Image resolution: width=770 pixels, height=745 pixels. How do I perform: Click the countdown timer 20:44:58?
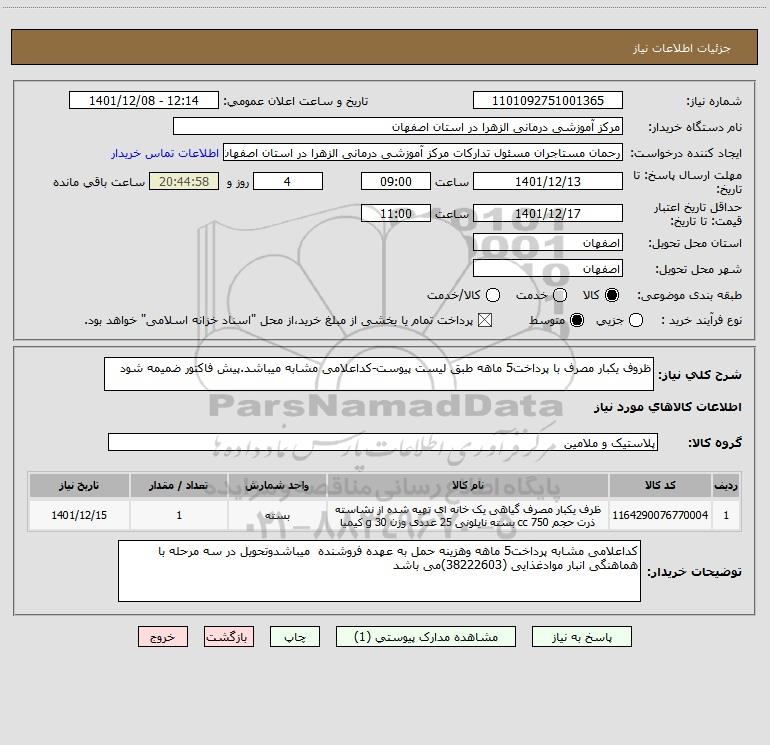click(184, 181)
